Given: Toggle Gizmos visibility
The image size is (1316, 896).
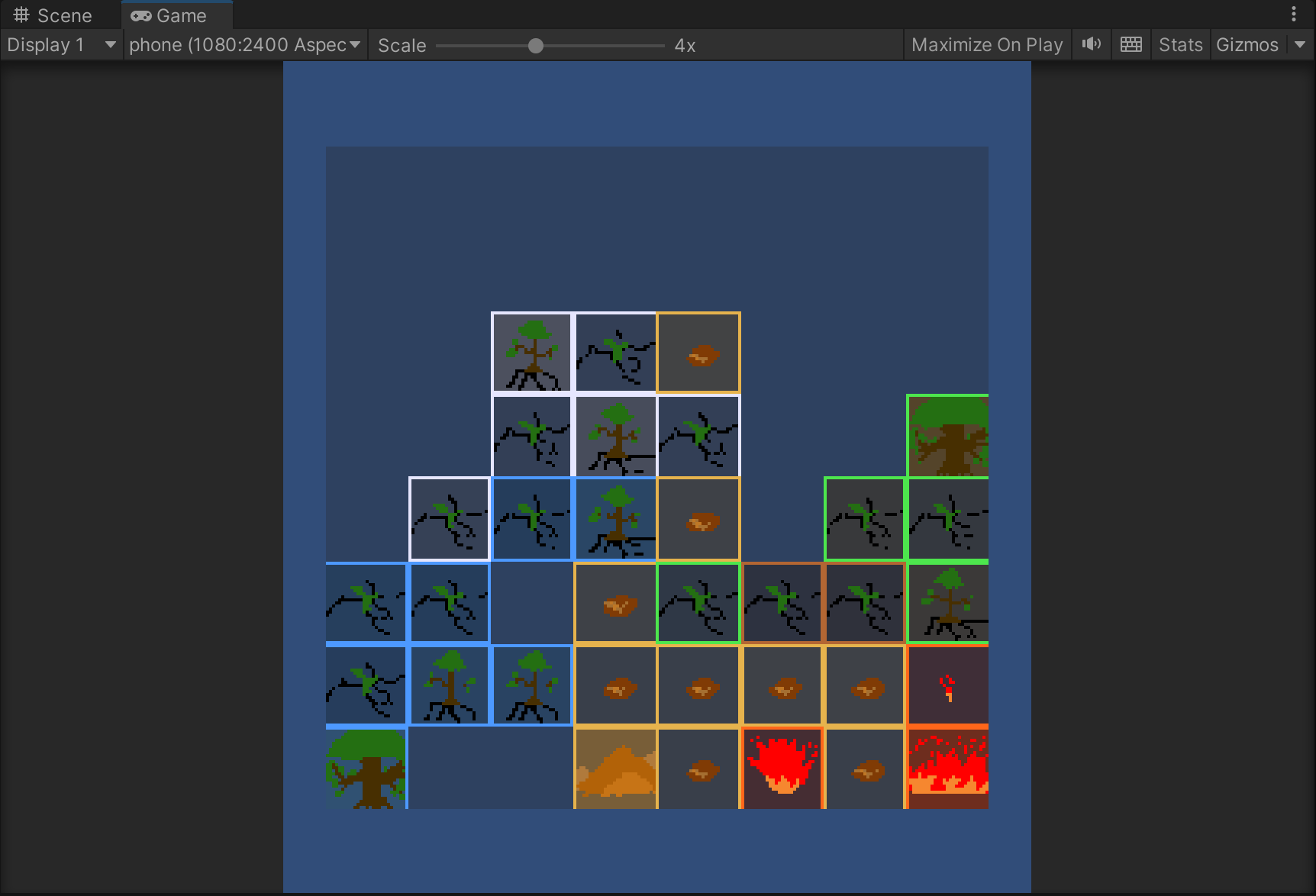Looking at the screenshot, I should [1247, 45].
